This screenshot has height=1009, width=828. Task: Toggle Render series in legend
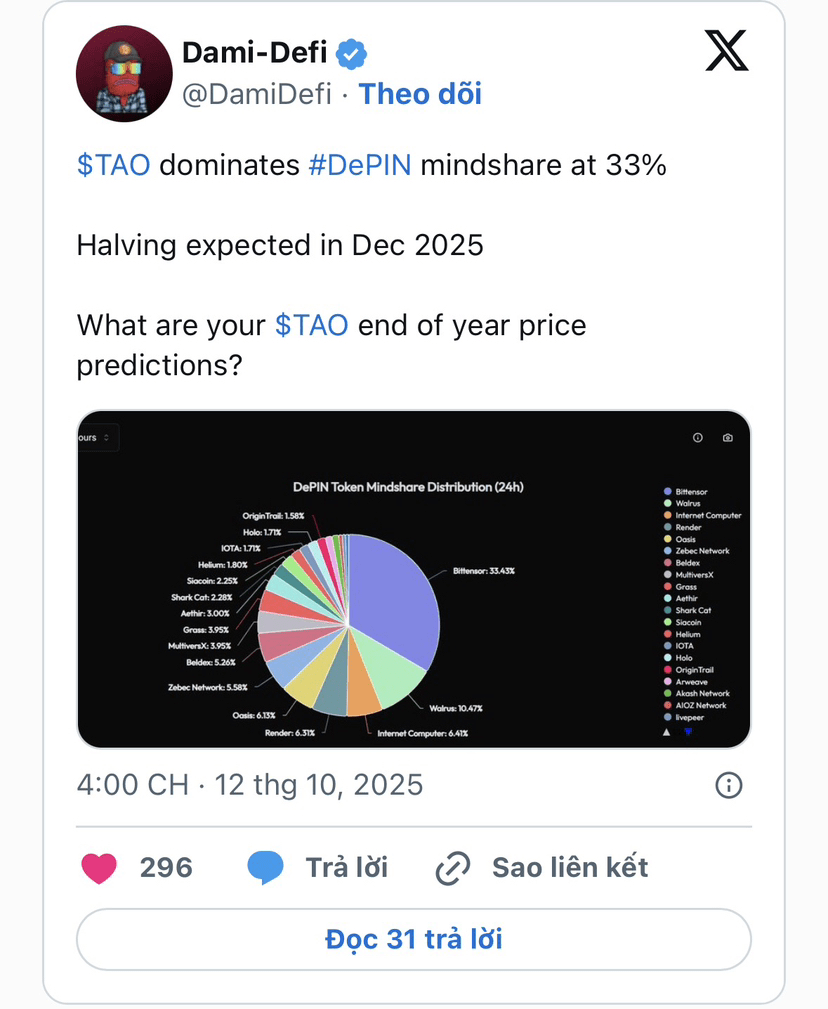[x=688, y=527]
